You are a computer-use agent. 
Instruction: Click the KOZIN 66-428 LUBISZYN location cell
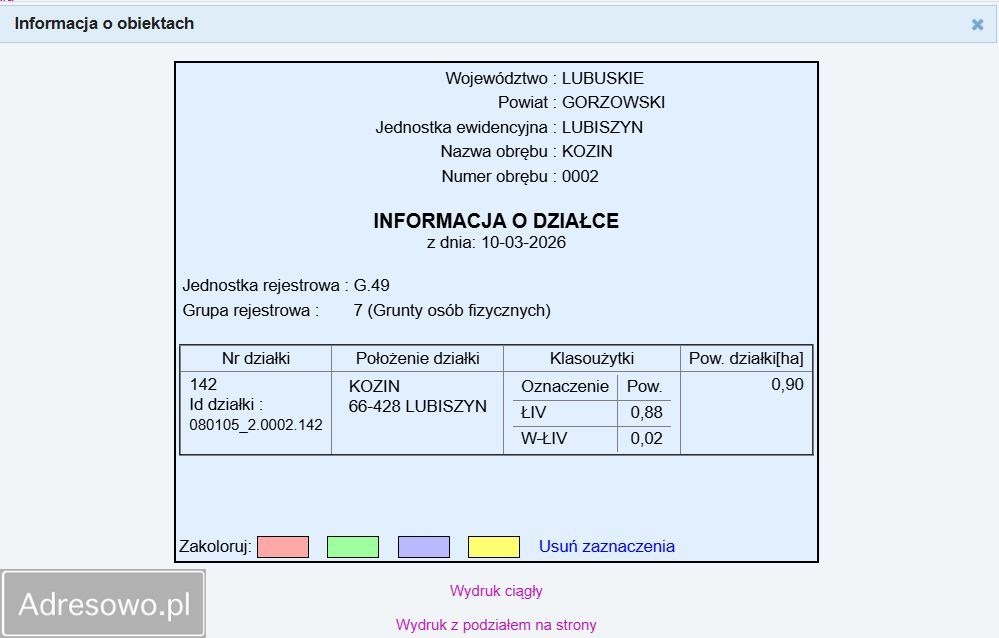[x=417, y=397]
